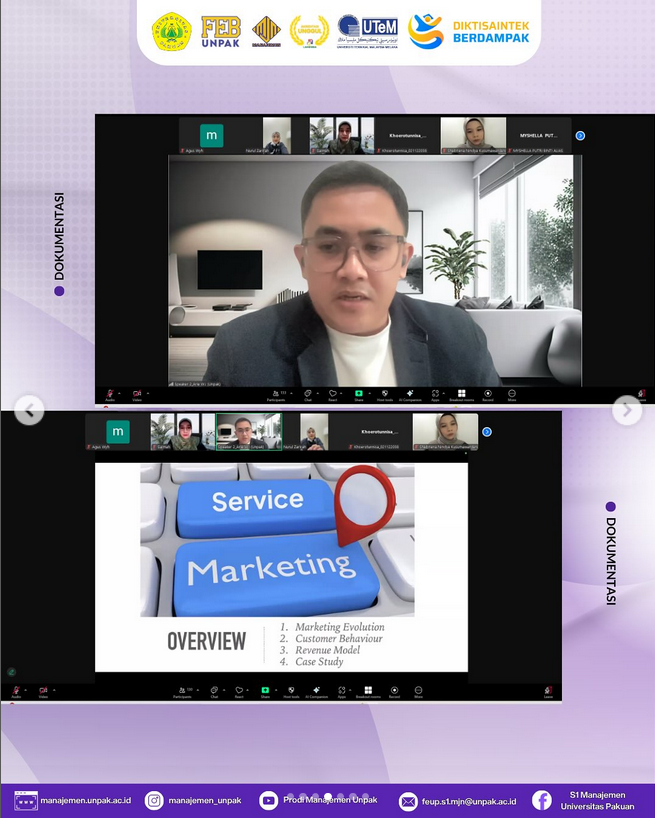
Task: Click the UTeM logo in header
Action: (x=368, y=31)
